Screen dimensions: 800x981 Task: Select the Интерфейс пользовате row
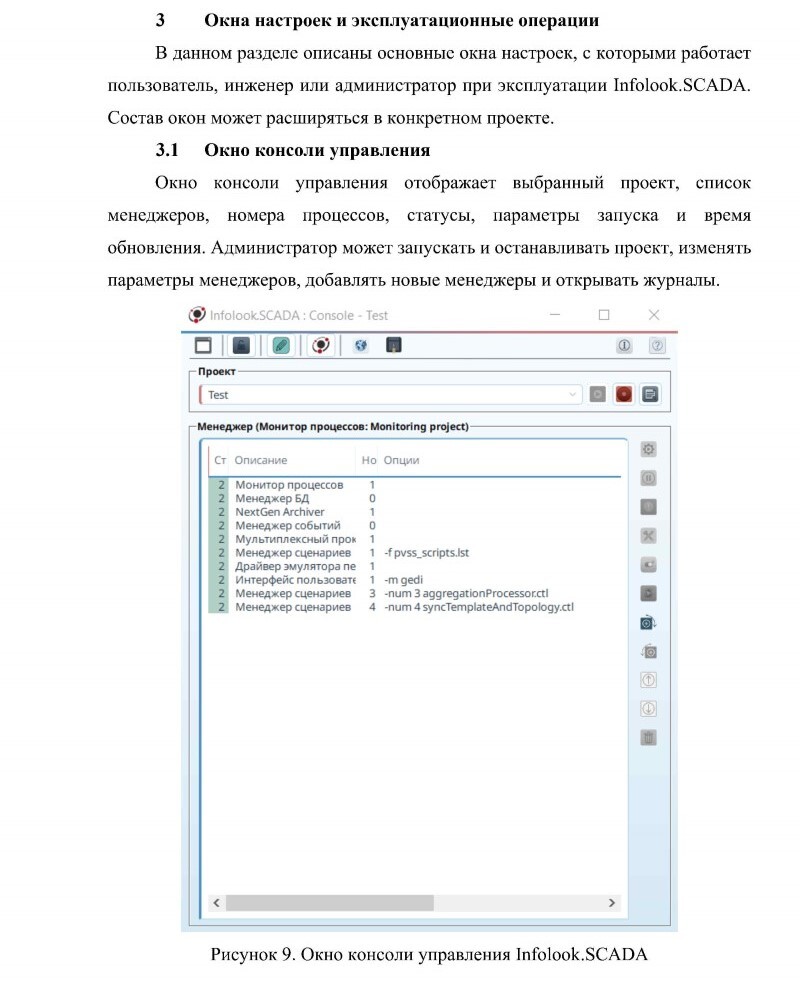(x=415, y=580)
